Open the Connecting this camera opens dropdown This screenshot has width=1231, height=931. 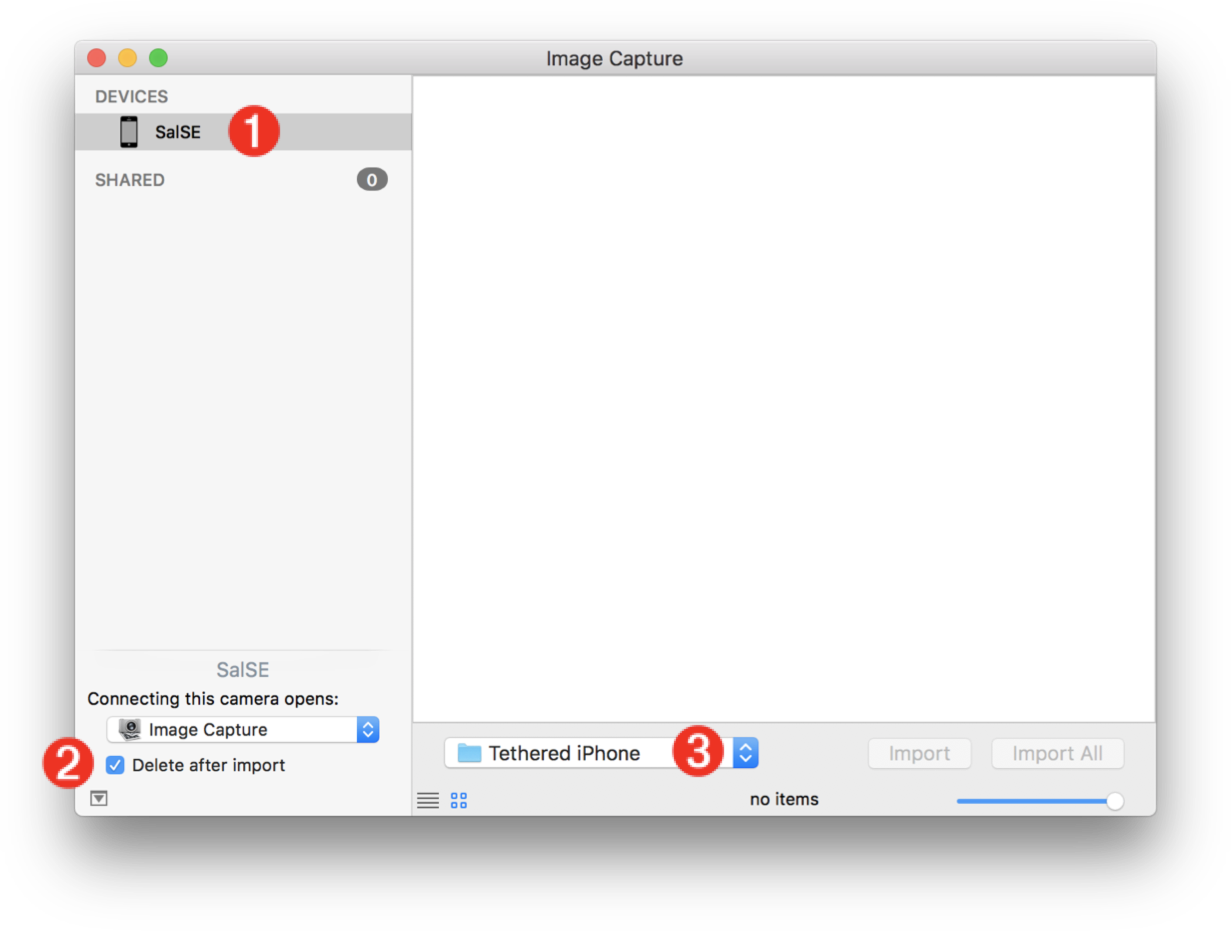tap(243, 730)
